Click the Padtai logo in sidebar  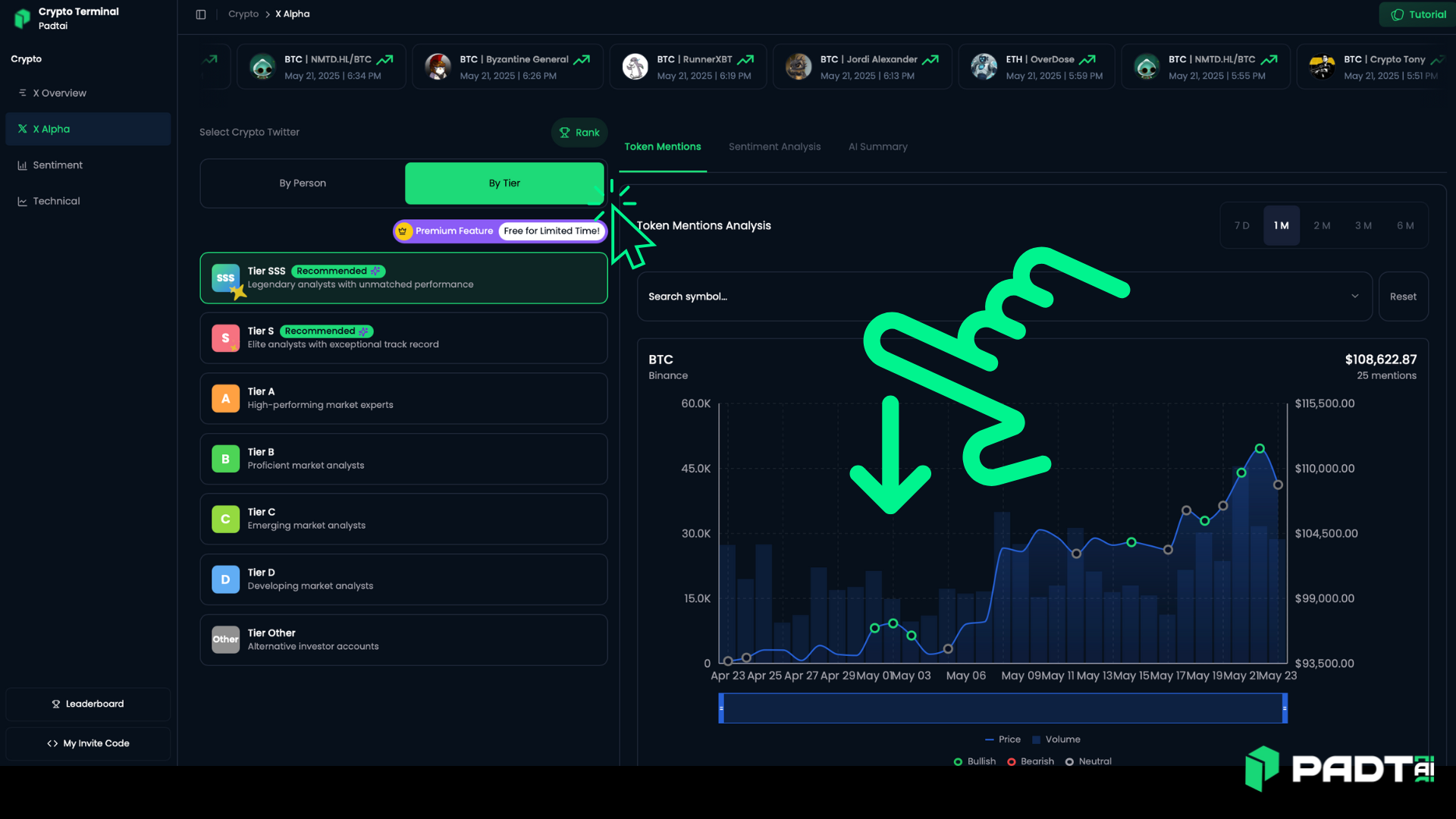point(23,18)
